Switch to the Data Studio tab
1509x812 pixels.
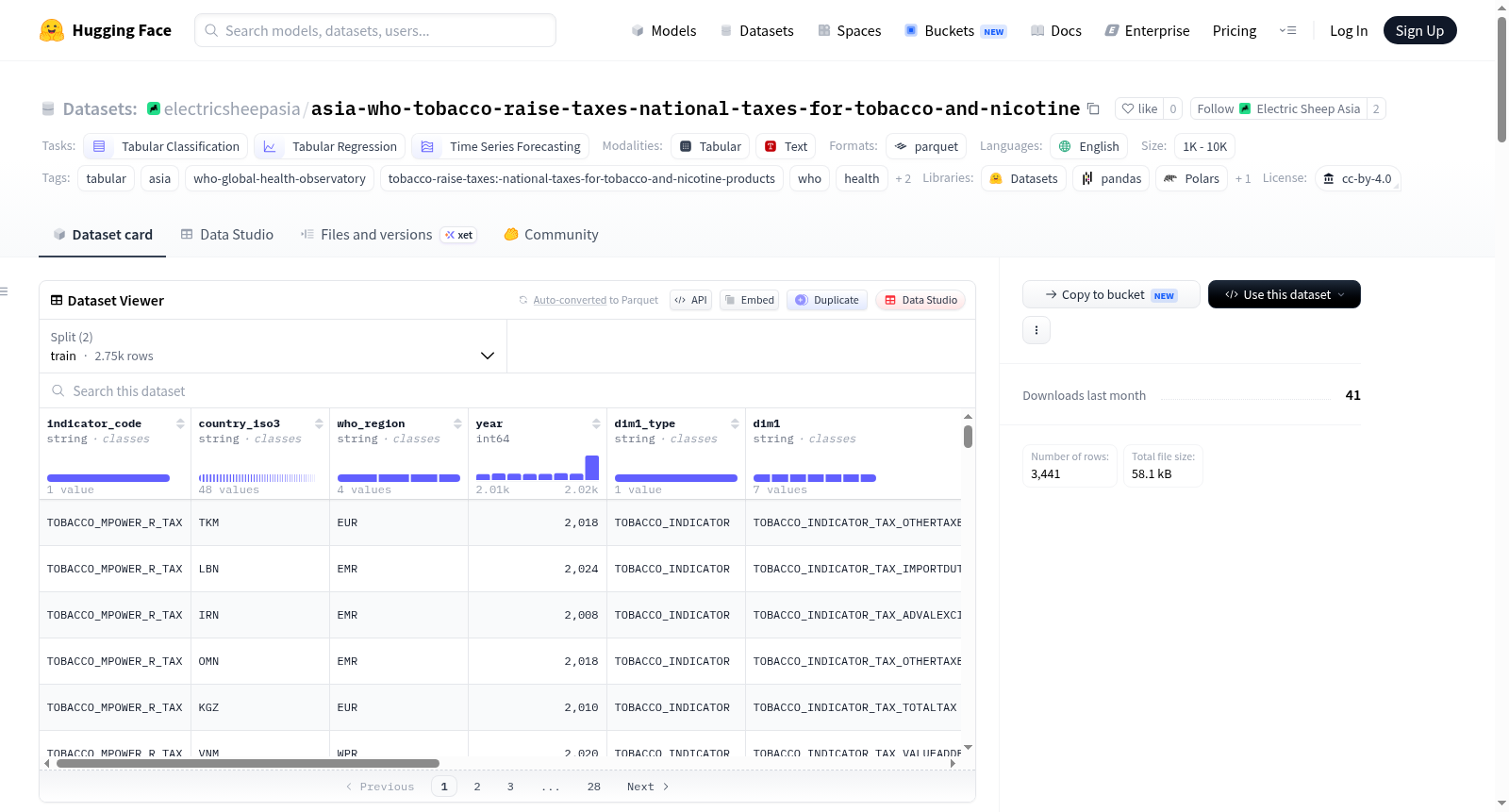(227, 234)
